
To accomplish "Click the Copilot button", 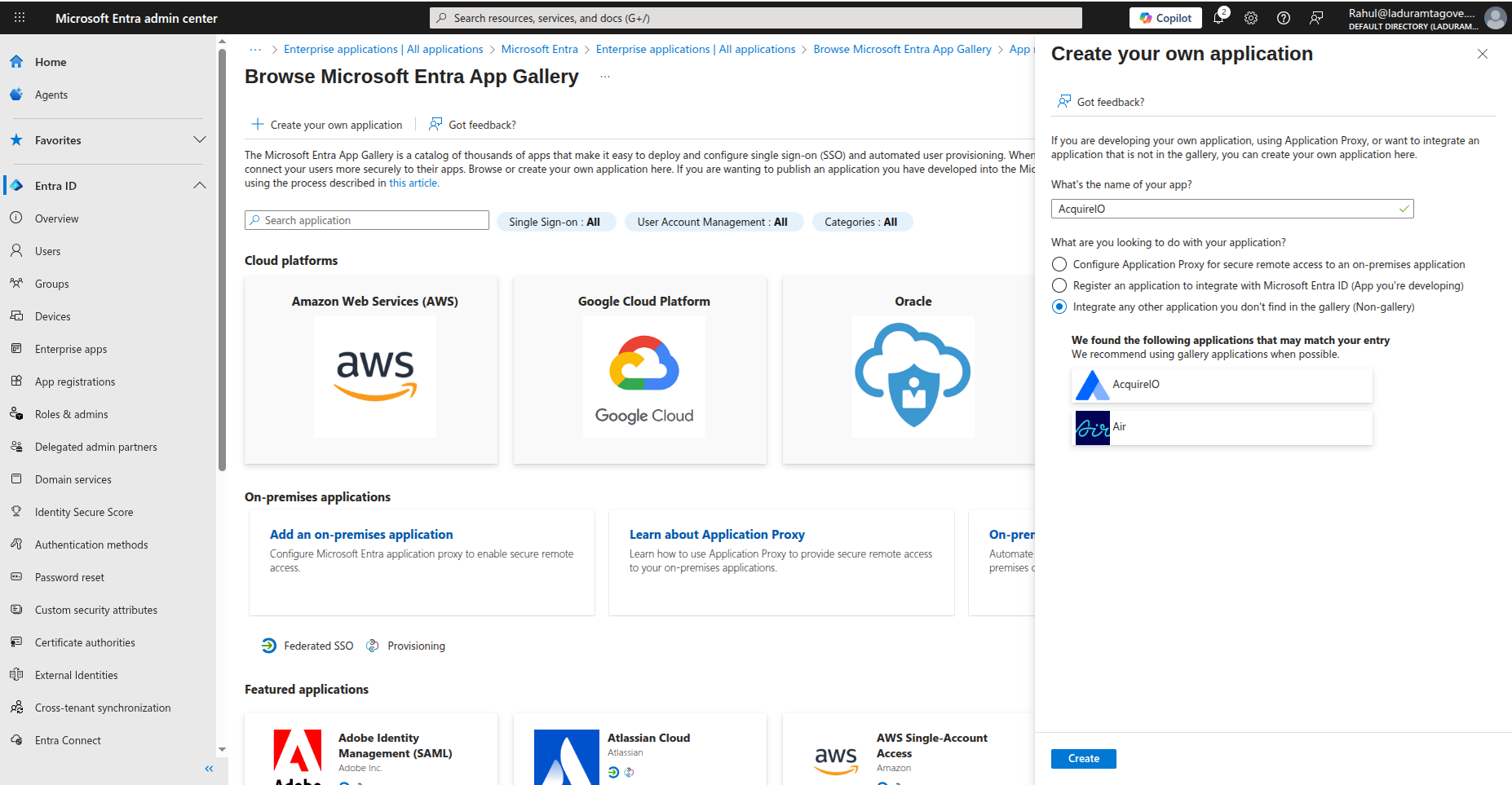I will pos(1165,18).
